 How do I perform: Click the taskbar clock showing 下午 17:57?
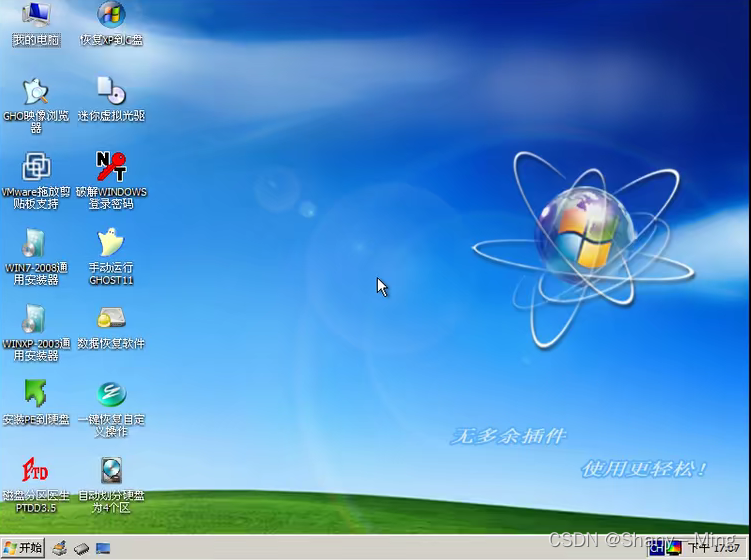click(714, 548)
